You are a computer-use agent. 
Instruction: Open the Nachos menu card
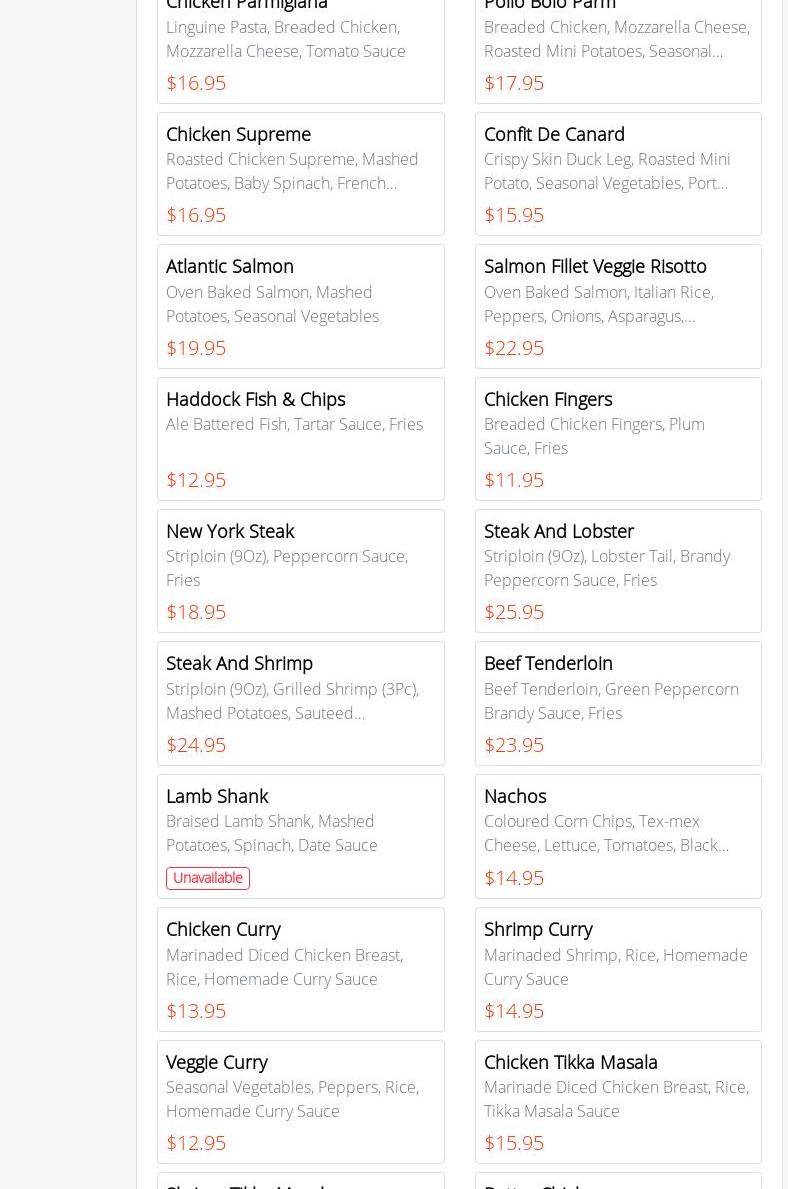617,836
